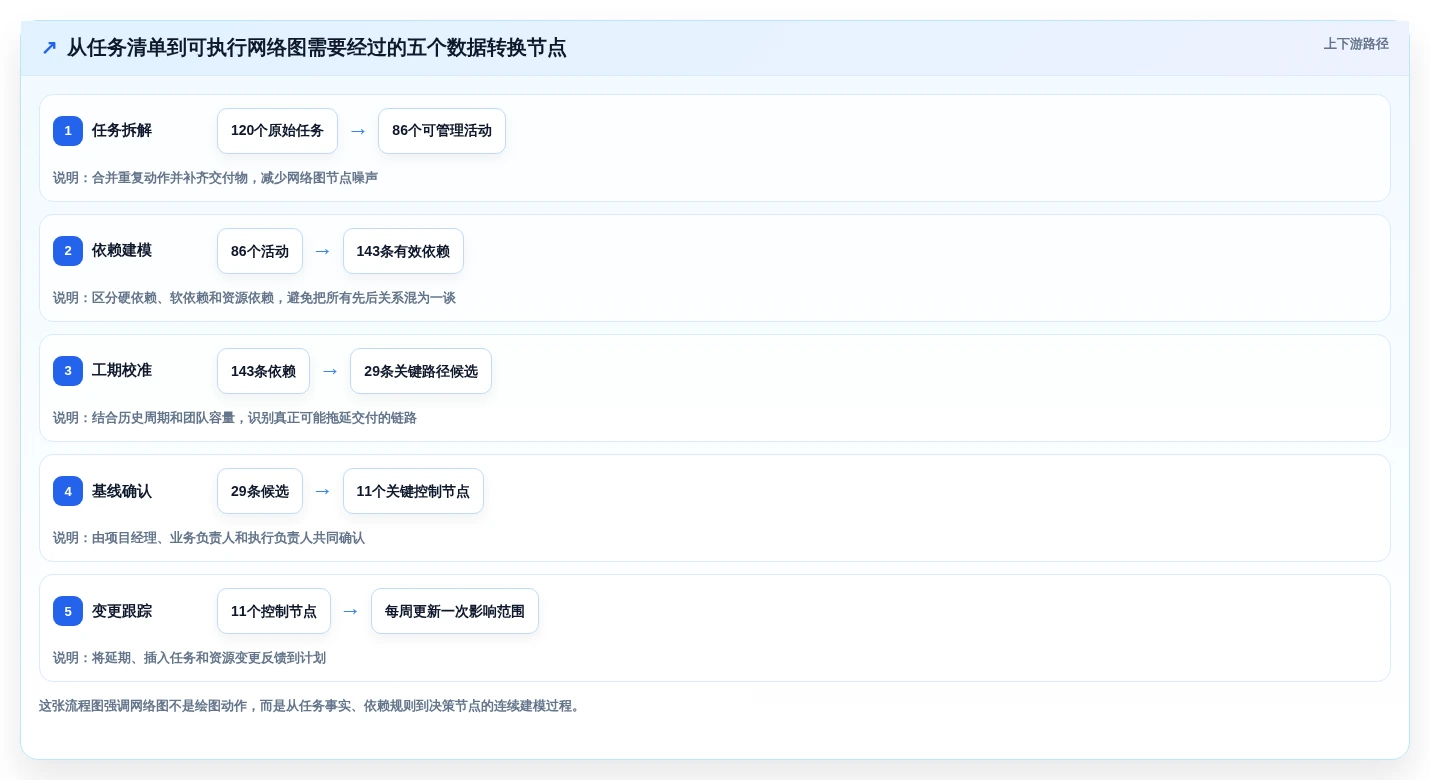
Task: Click the 每周更新一次影响范围 chip
Action: click(455, 611)
